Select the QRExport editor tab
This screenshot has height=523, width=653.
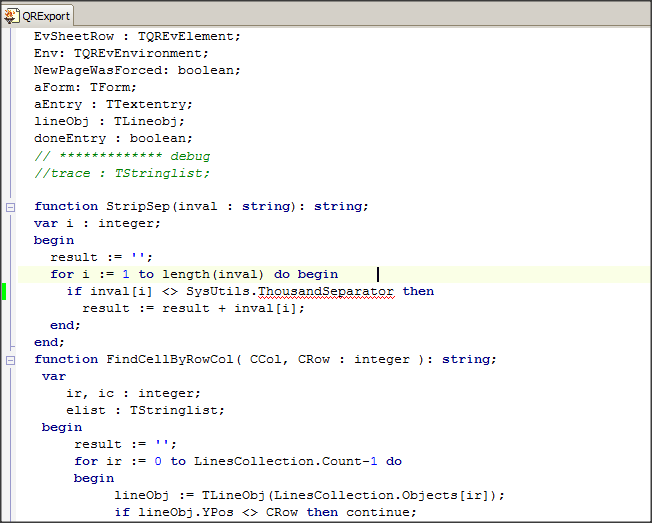tap(37, 16)
